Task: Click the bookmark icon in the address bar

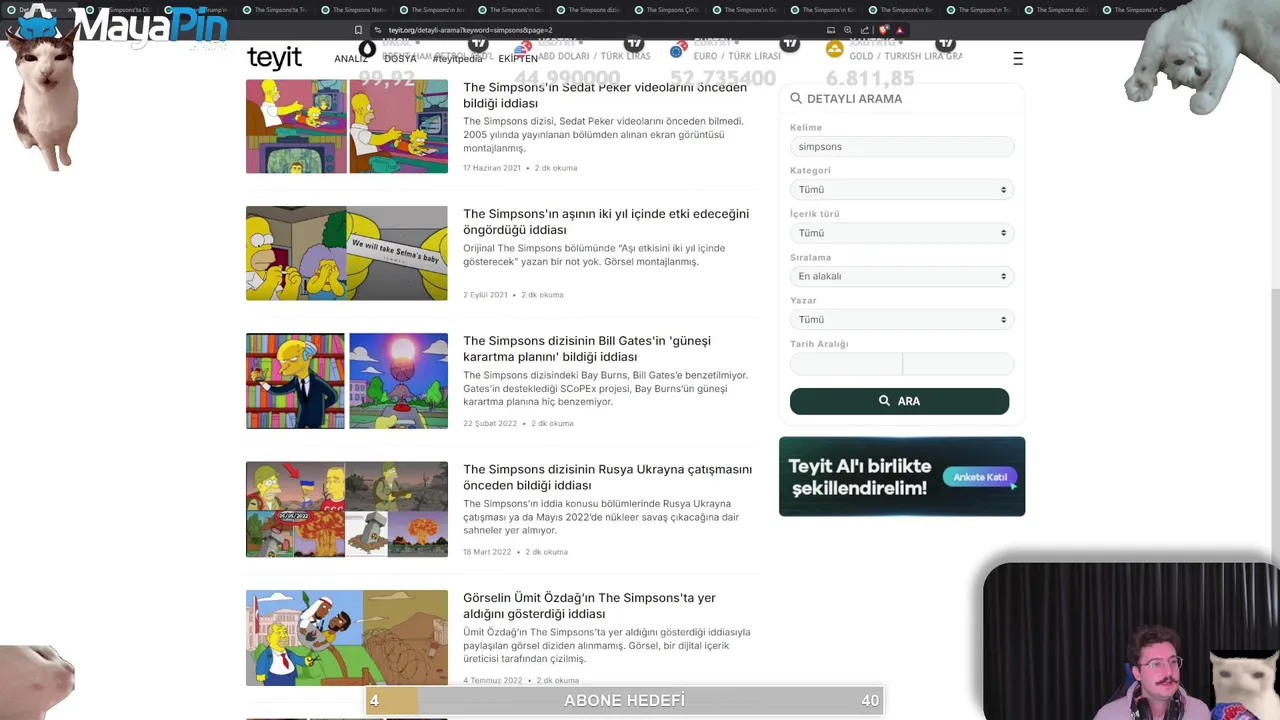Action: 358,30
